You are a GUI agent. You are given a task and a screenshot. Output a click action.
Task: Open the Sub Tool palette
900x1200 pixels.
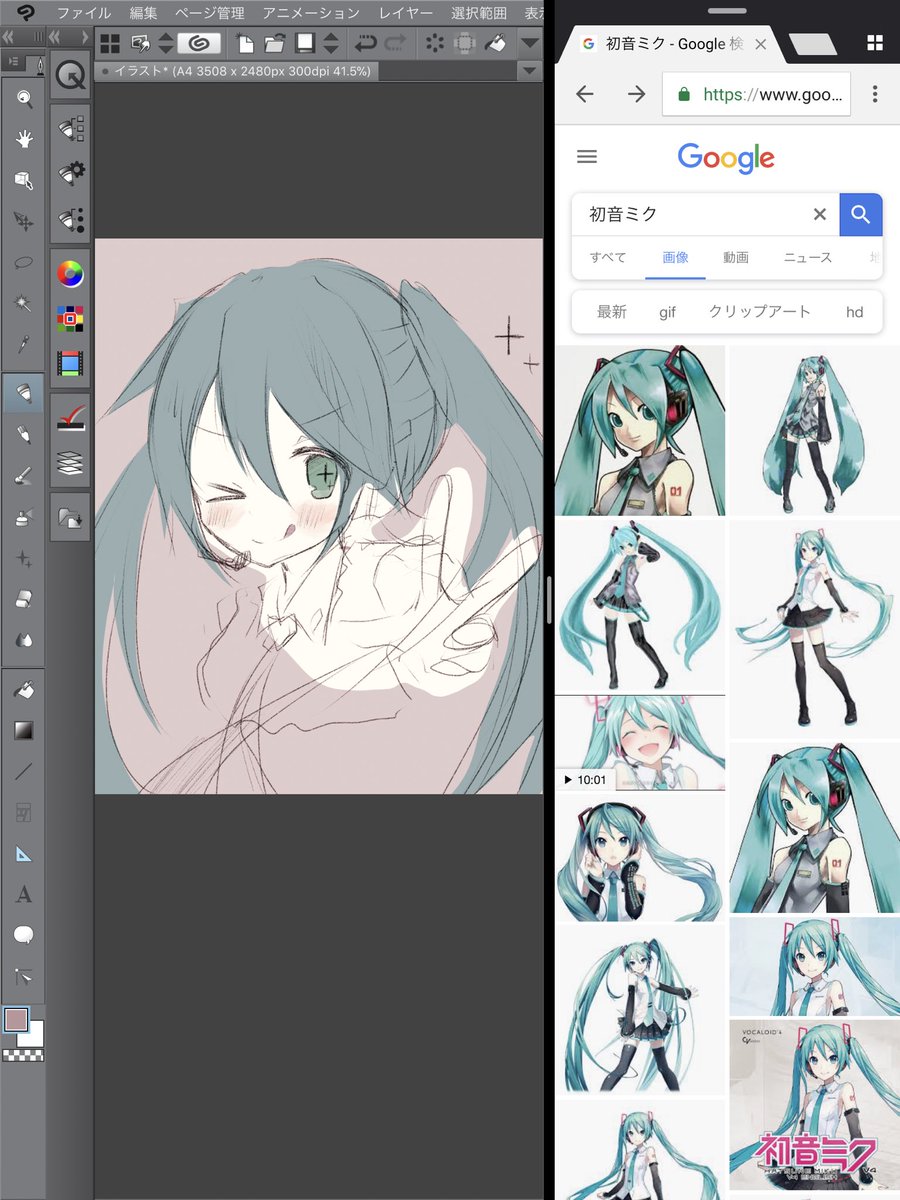coord(70,129)
